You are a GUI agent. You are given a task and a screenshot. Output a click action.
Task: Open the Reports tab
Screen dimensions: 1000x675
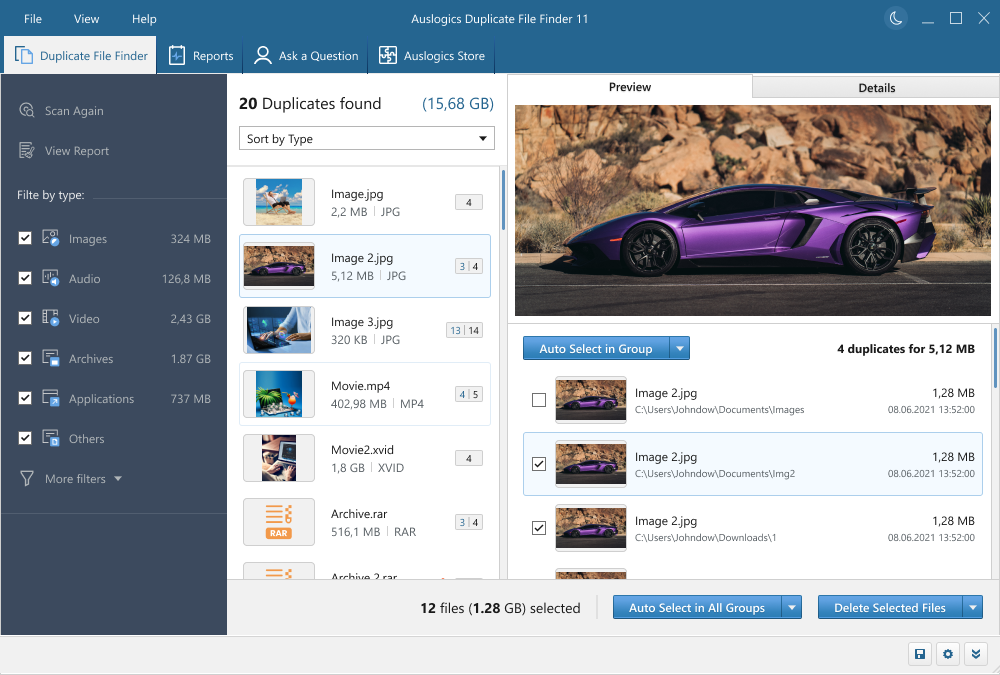coord(201,56)
